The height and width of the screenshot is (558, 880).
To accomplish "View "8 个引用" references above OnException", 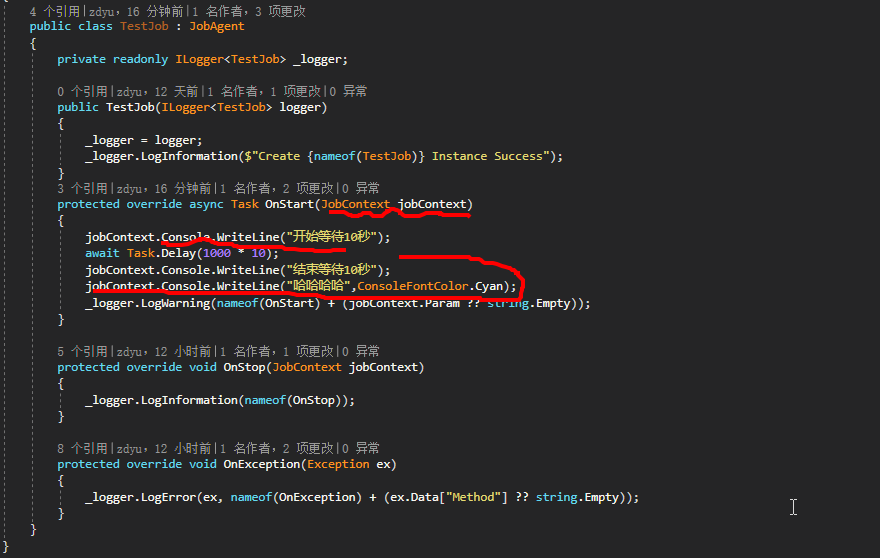I will pos(84,448).
